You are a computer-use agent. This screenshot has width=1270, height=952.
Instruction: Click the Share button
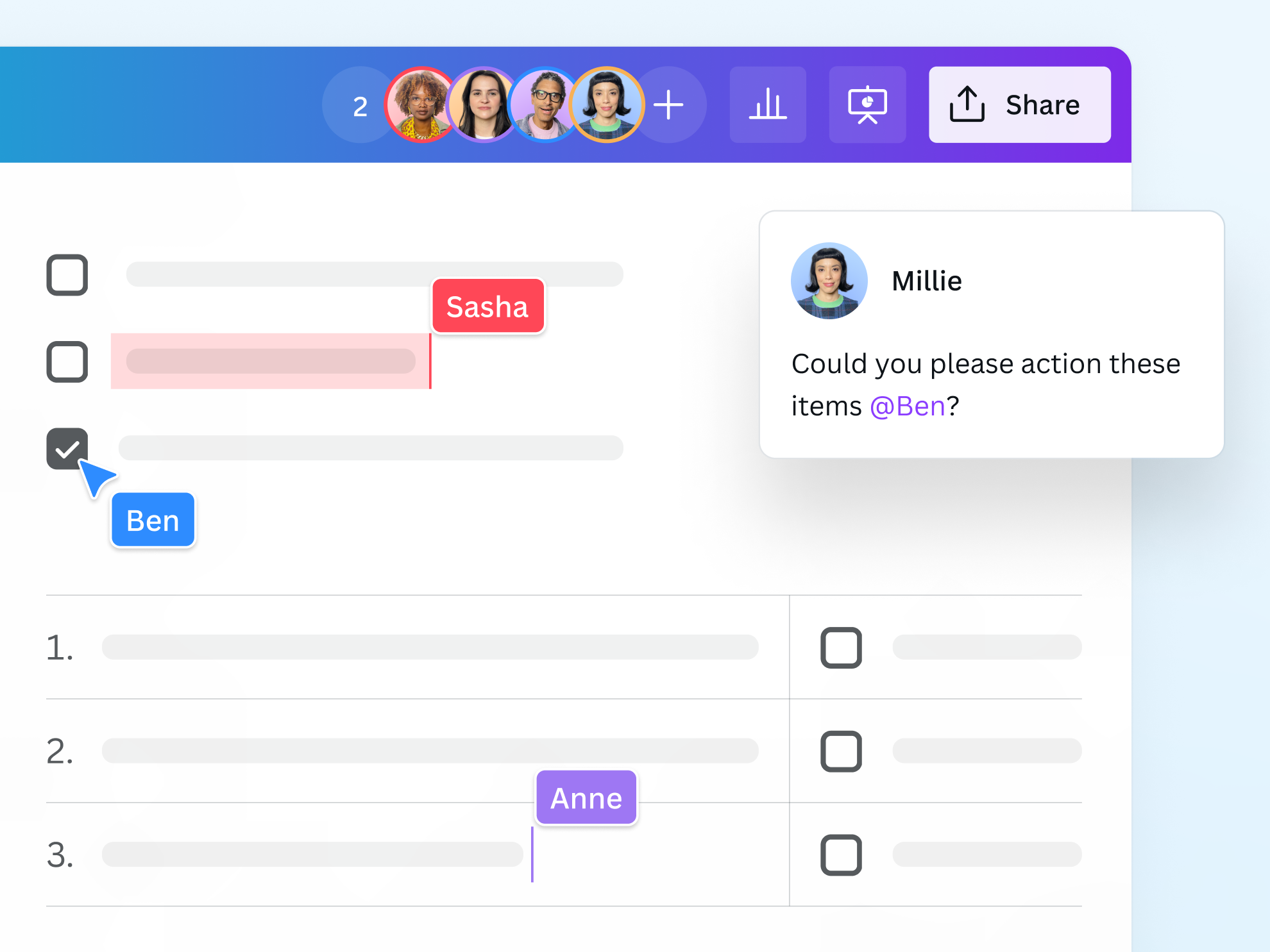click(x=1020, y=104)
